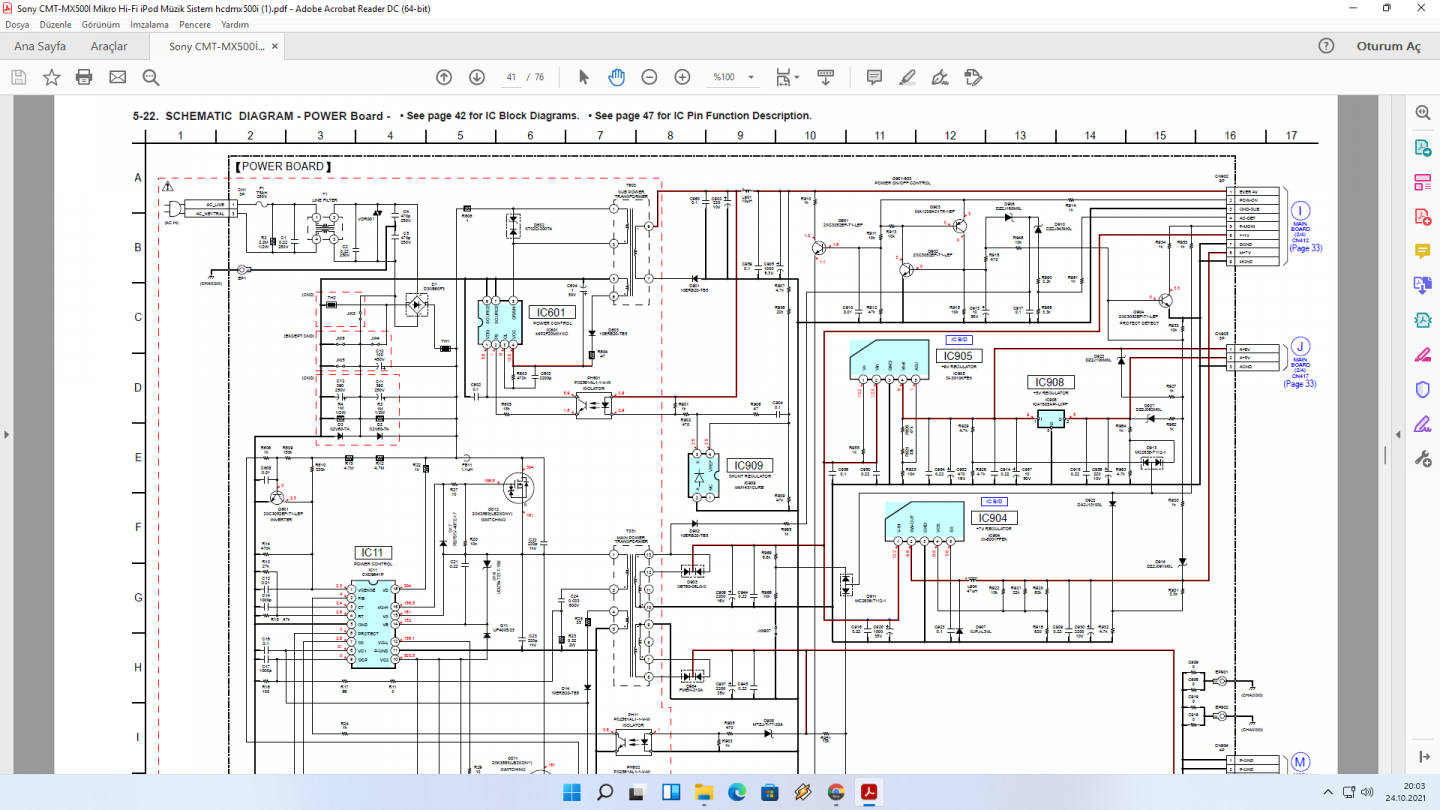Switch to the Araçlar tab
The width and height of the screenshot is (1440, 810).
[x=109, y=47]
